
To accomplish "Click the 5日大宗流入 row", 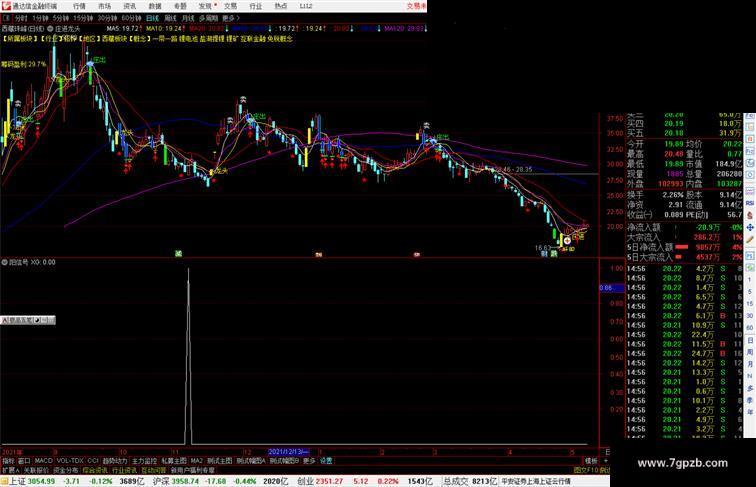I will (x=684, y=257).
